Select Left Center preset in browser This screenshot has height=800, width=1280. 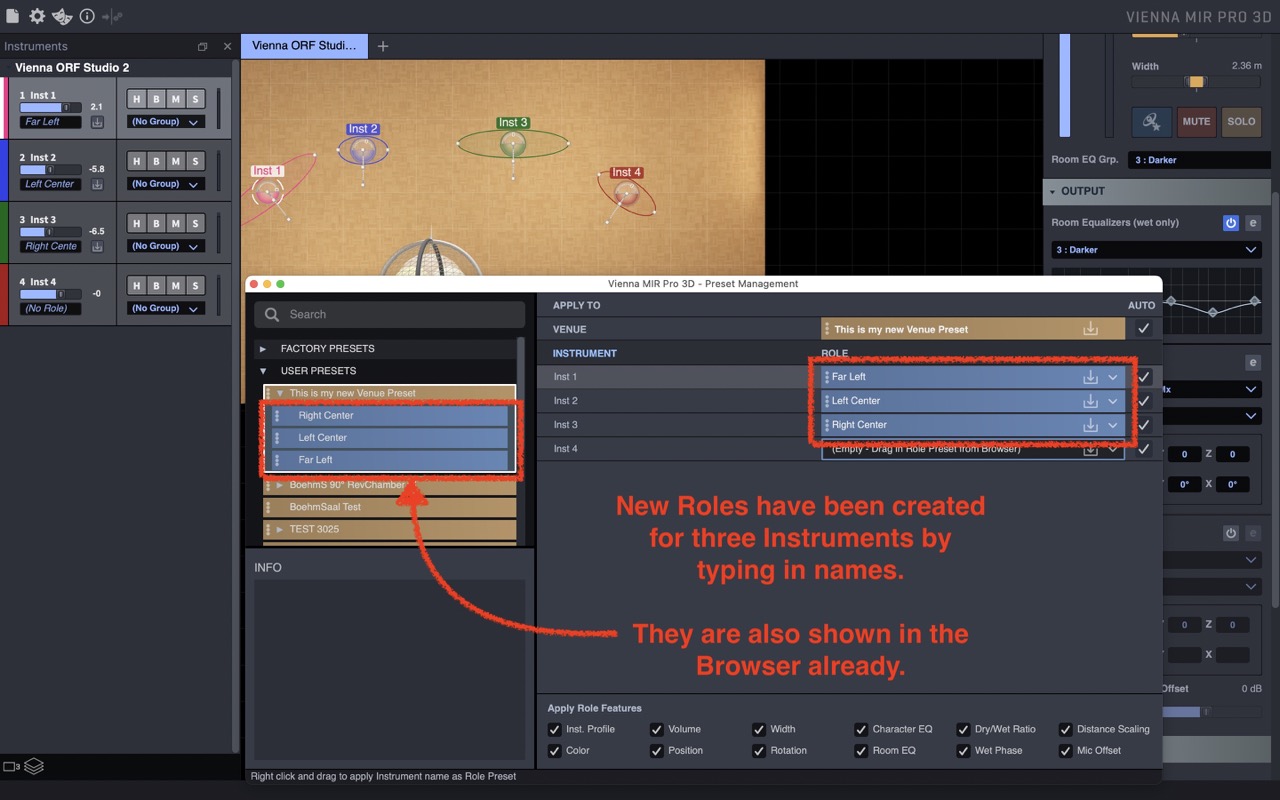point(390,438)
